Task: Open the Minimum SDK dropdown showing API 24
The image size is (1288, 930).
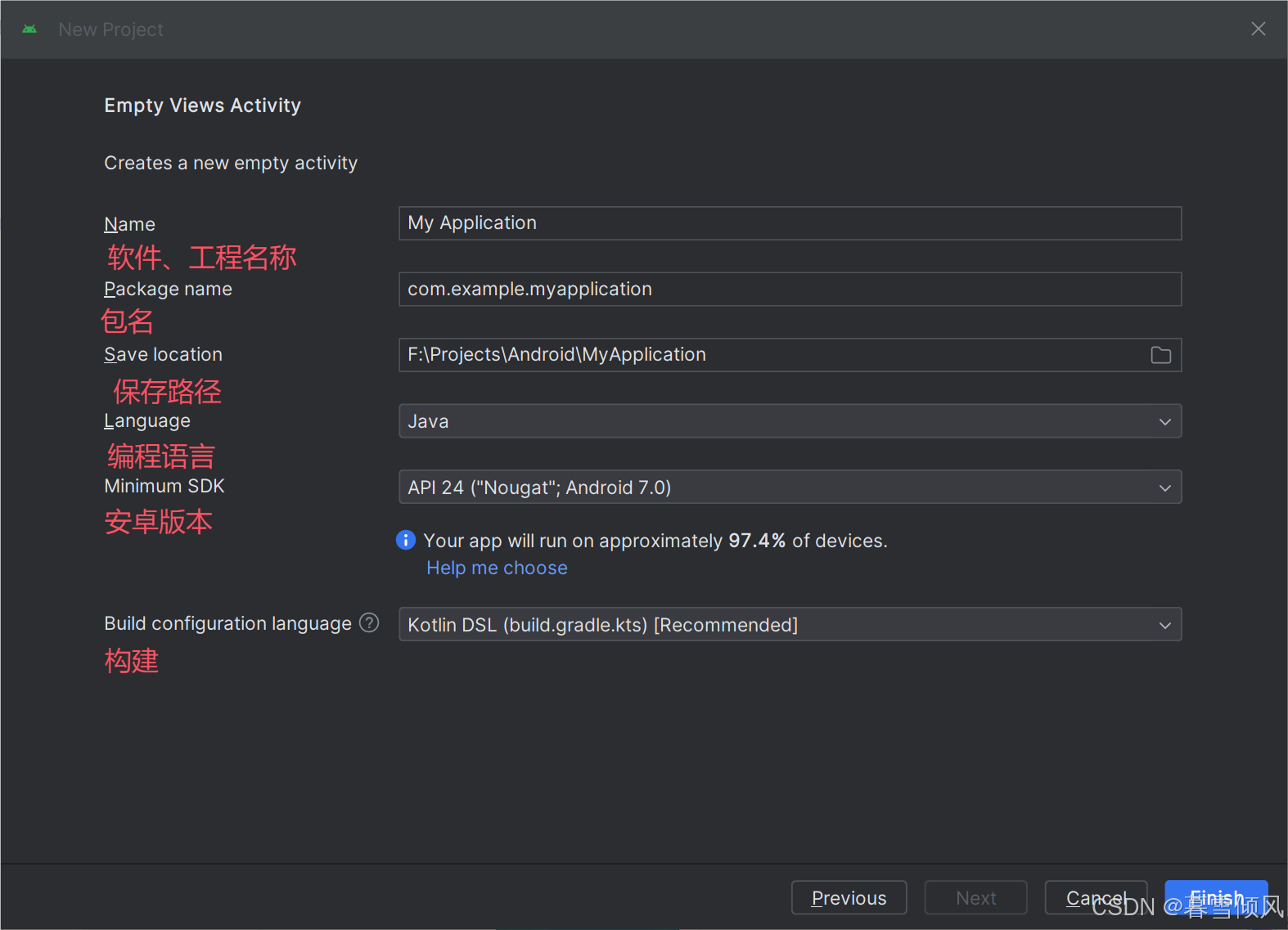Action: point(790,487)
